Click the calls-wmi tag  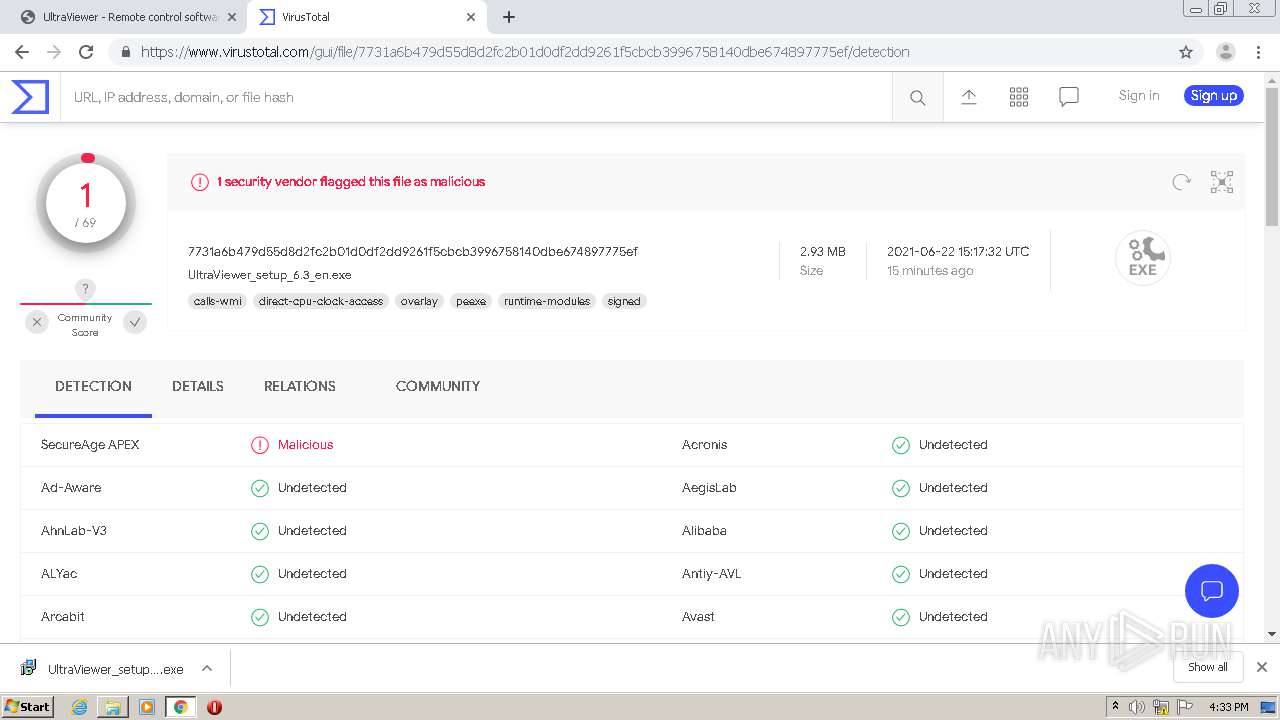(218, 301)
